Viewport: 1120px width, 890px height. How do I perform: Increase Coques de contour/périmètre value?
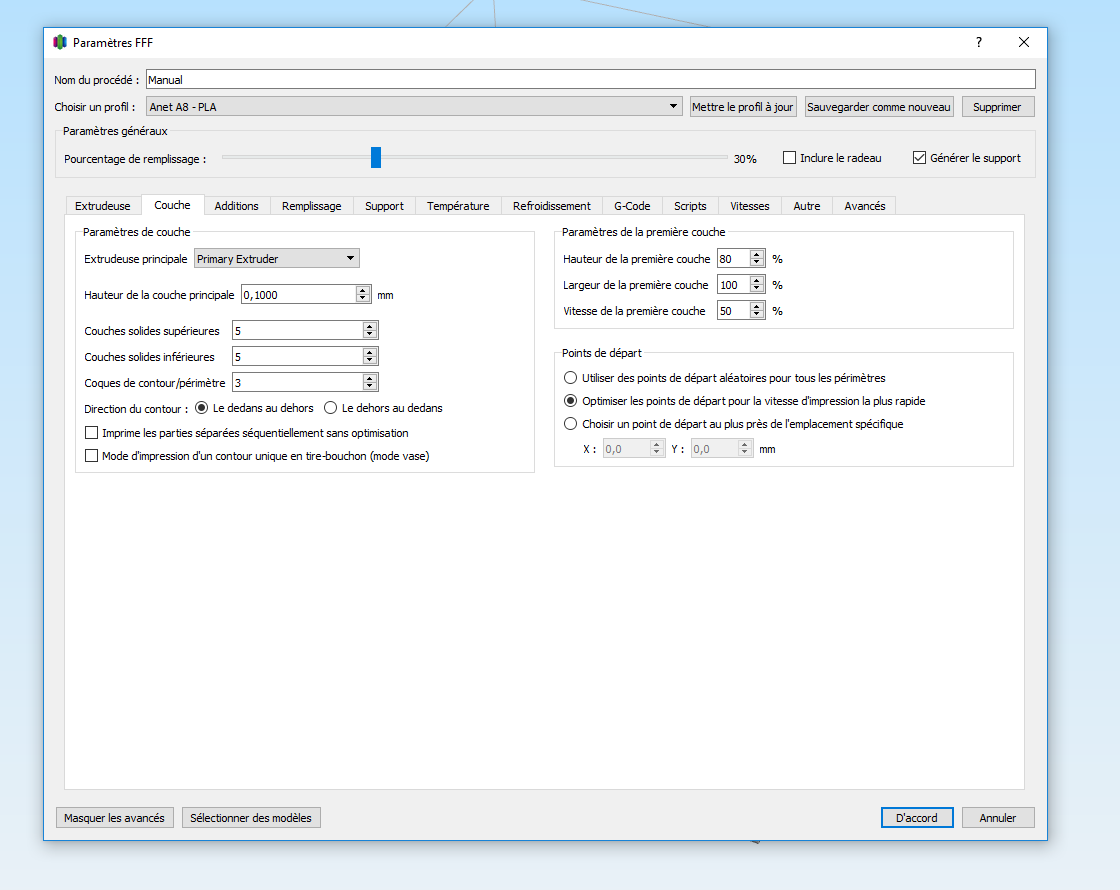369,378
